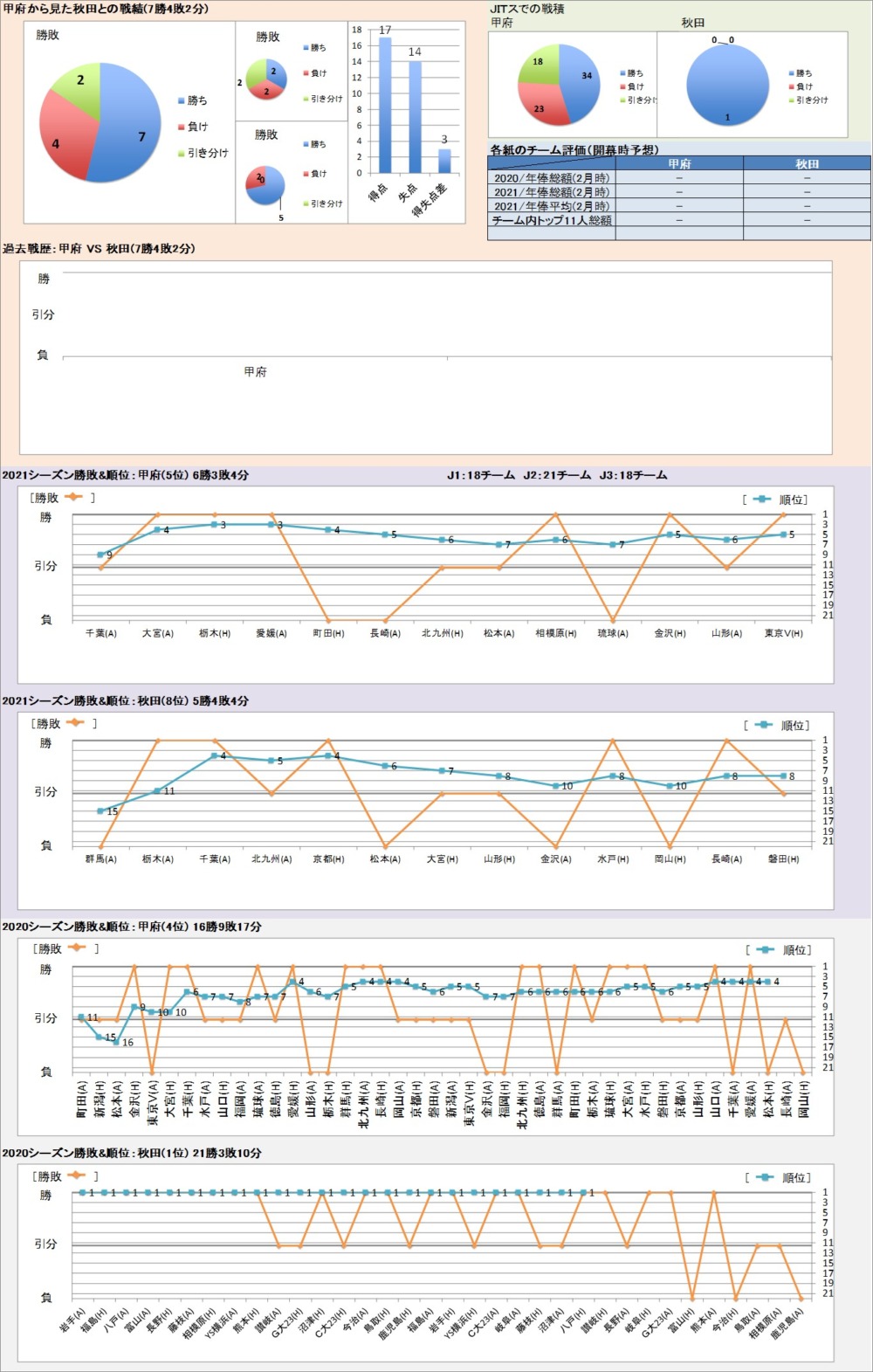Select the 甲府 column header in evaluation table

[x=679, y=163]
